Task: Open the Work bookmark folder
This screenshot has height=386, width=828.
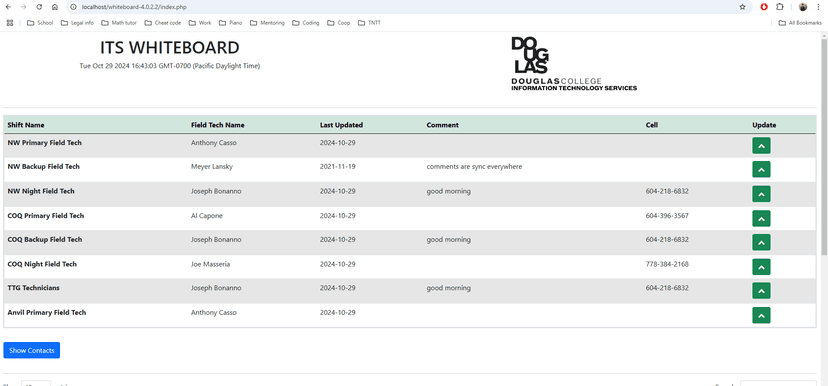Action: (200, 23)
